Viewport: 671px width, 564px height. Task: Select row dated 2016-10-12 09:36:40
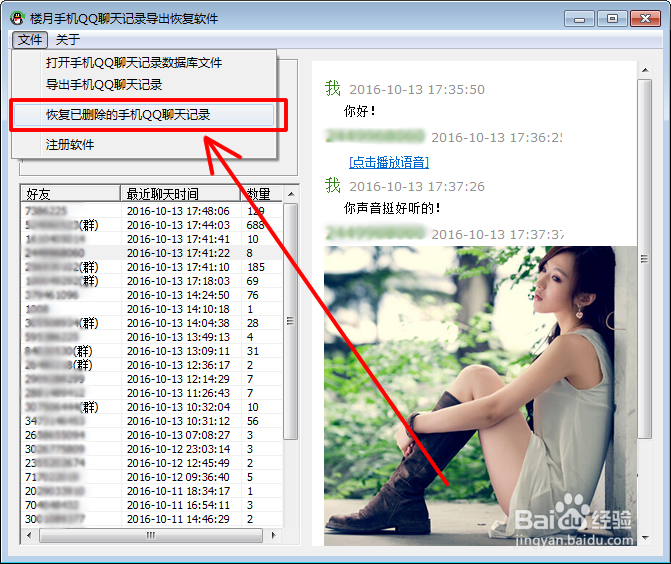tap(151, 477)
